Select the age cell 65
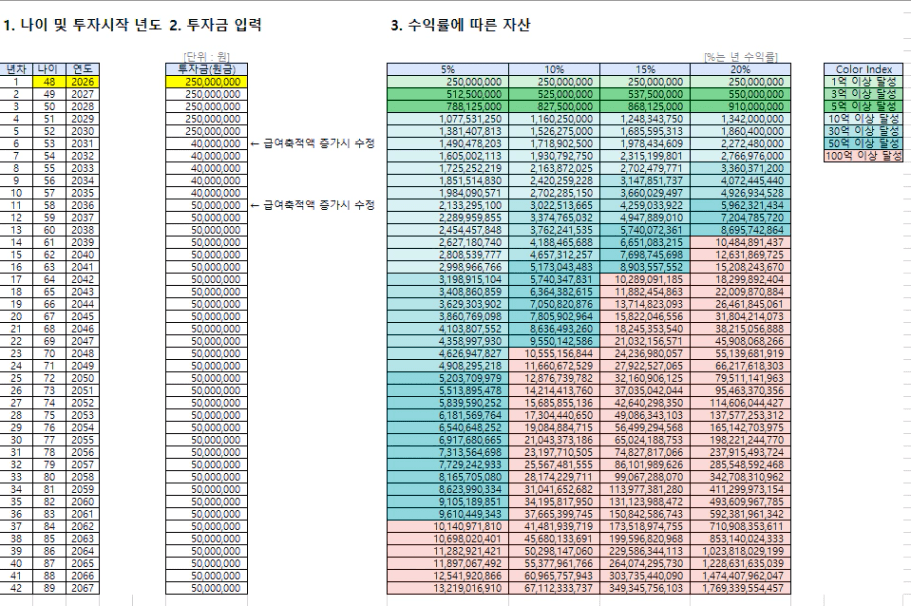The image size is (911, 606). (49, 292)
